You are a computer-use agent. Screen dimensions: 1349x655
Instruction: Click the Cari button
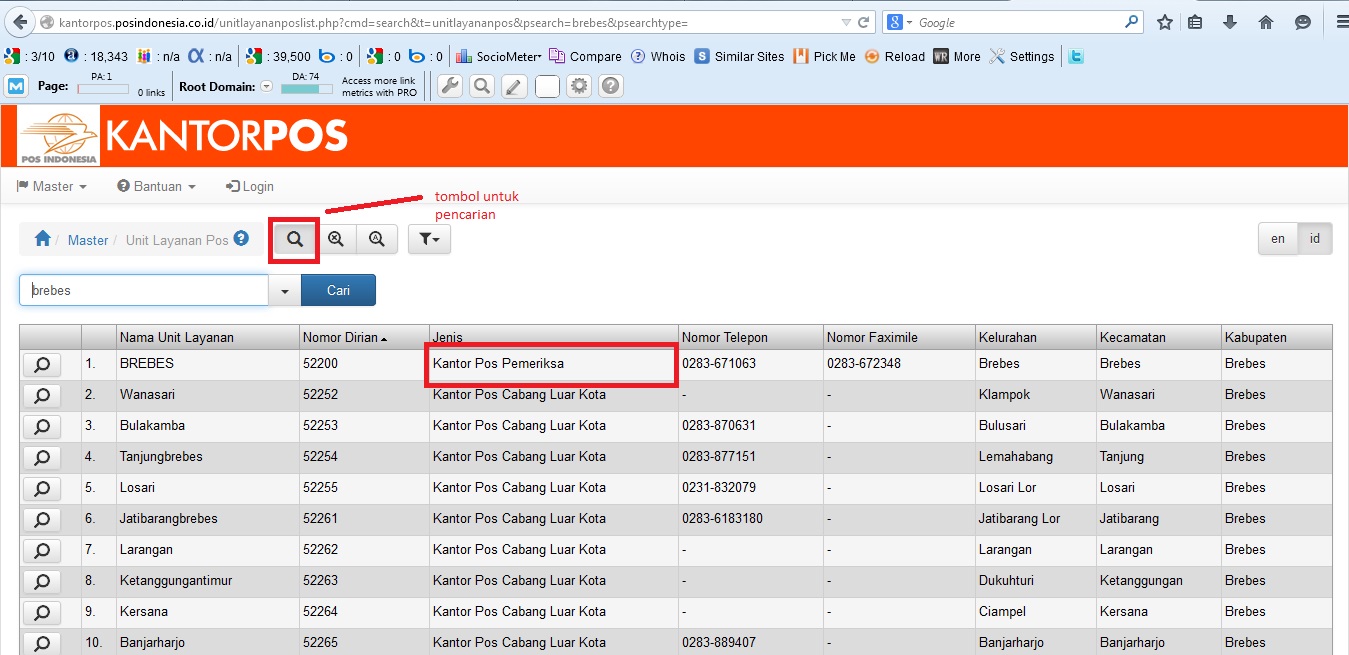[338, 291]
